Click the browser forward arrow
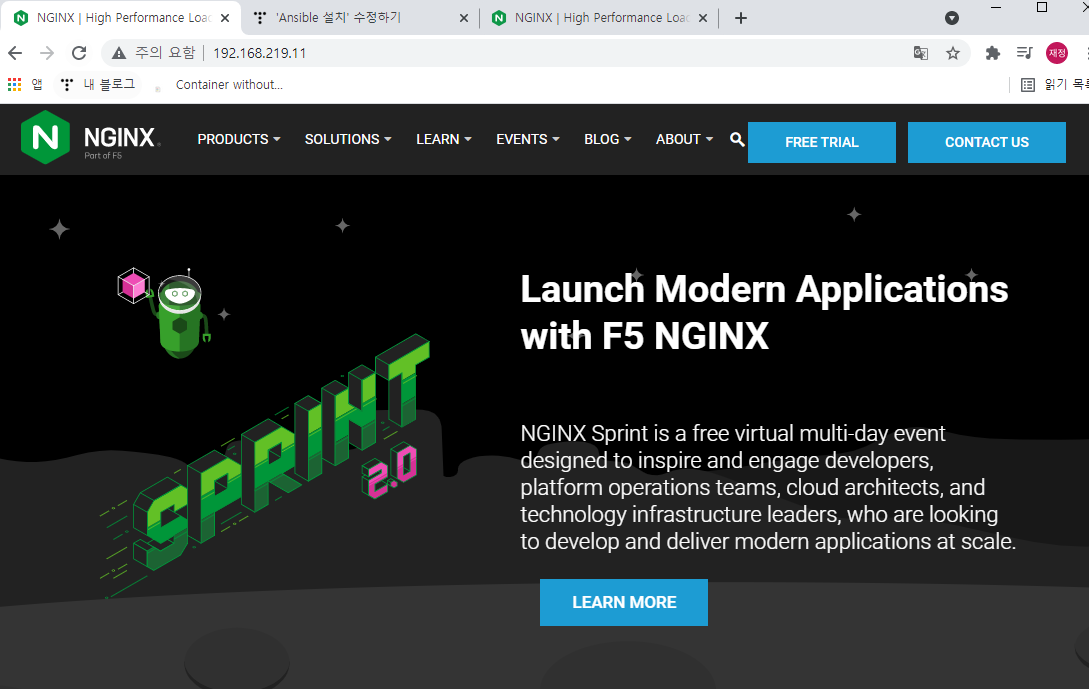The height and width of the screenshot is (689, 1089). tap(47, 53)
